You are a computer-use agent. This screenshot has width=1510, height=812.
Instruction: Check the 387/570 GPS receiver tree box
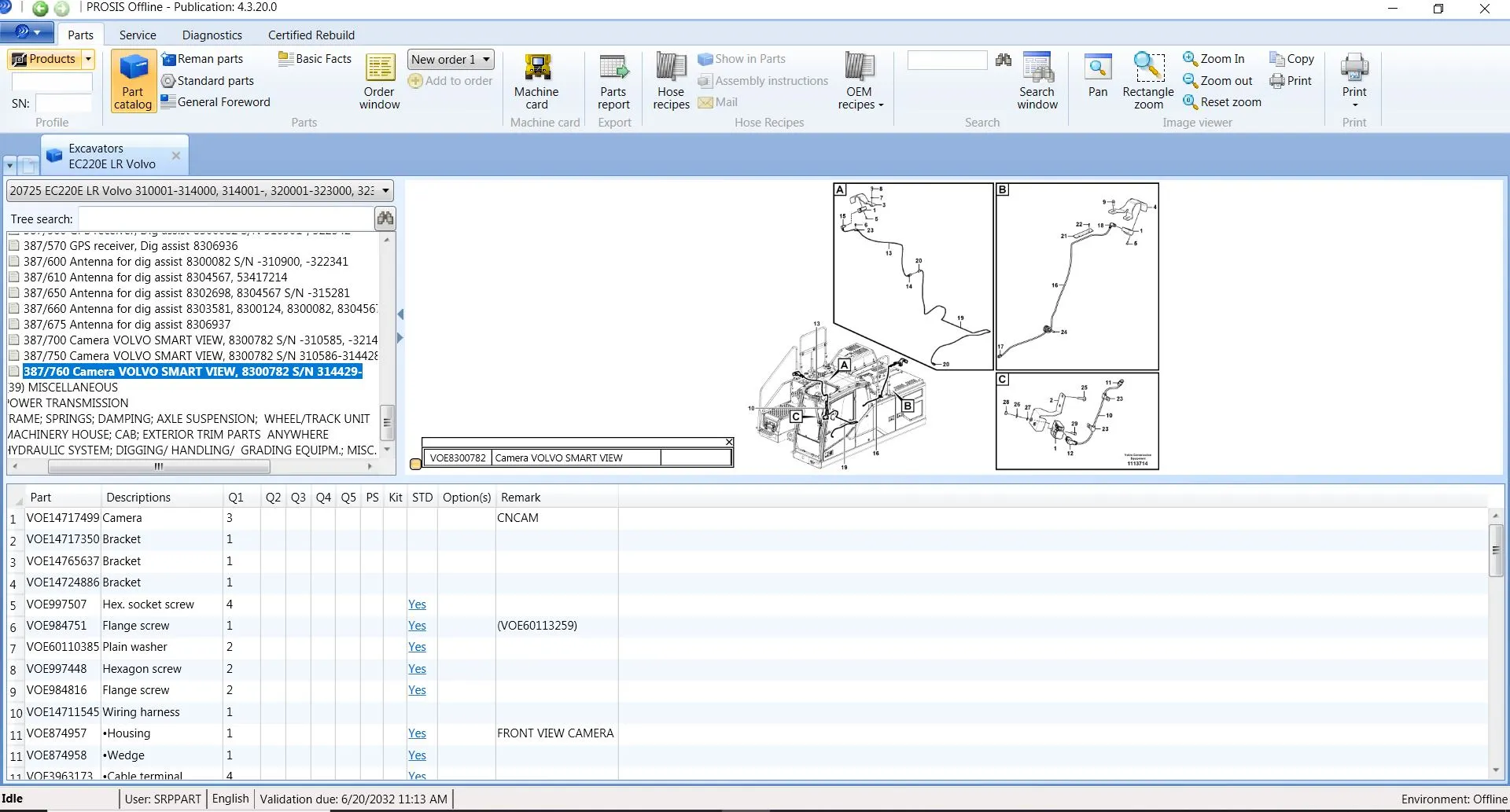click(14, 246)
